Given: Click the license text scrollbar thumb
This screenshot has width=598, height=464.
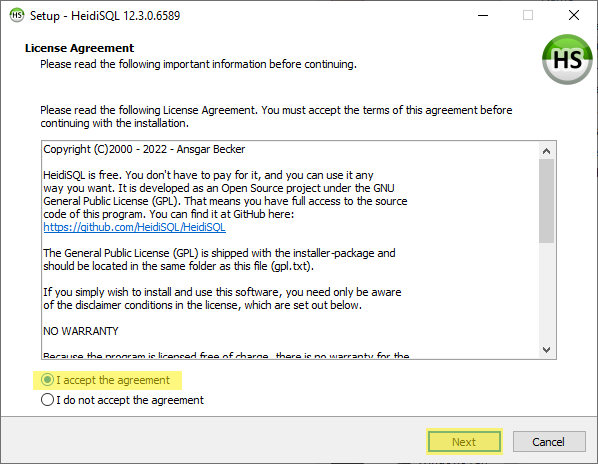Looking at the screenshot, I should click(547, 201).
